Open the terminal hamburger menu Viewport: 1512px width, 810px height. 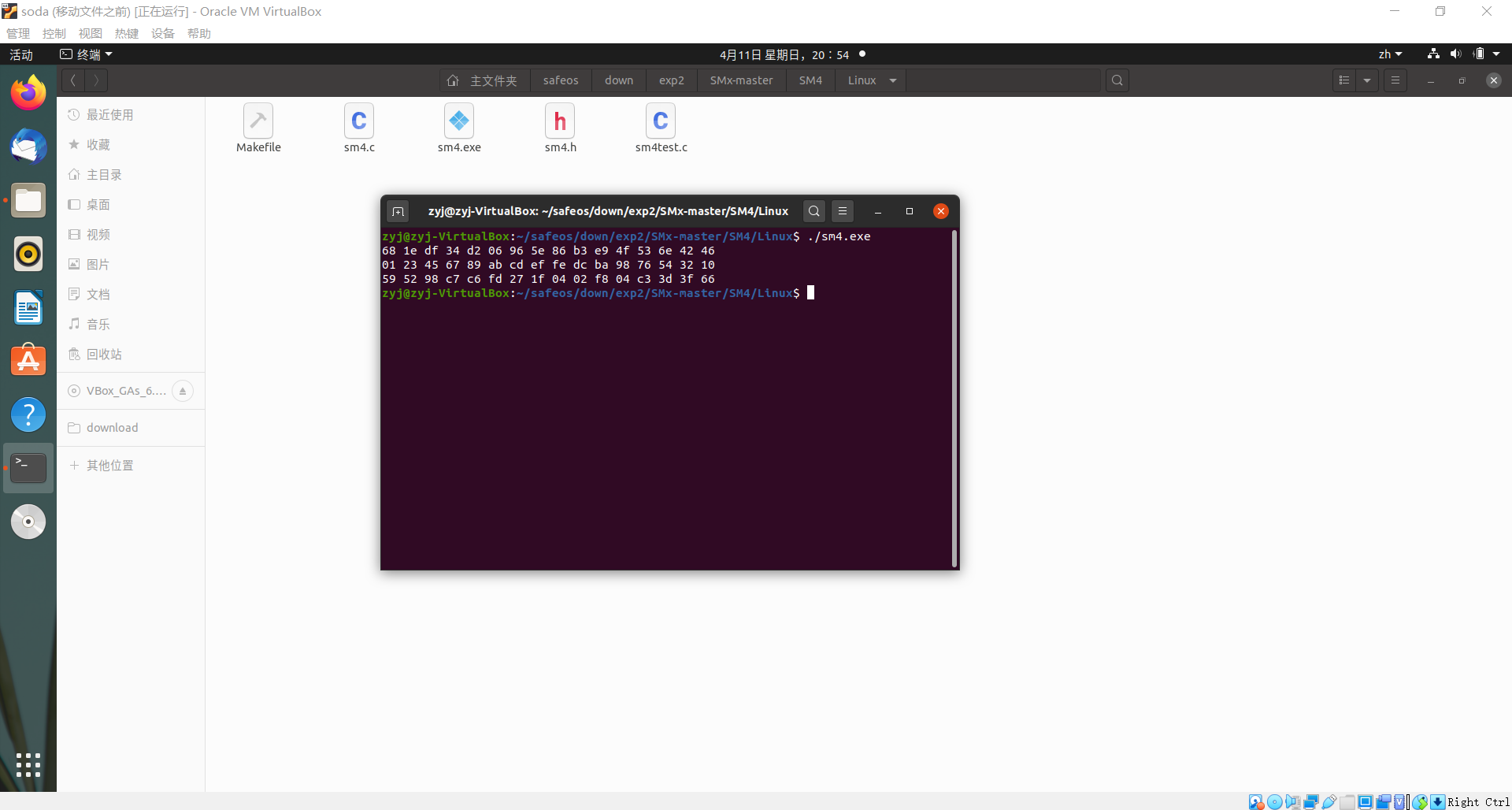[x=843, y=211]
